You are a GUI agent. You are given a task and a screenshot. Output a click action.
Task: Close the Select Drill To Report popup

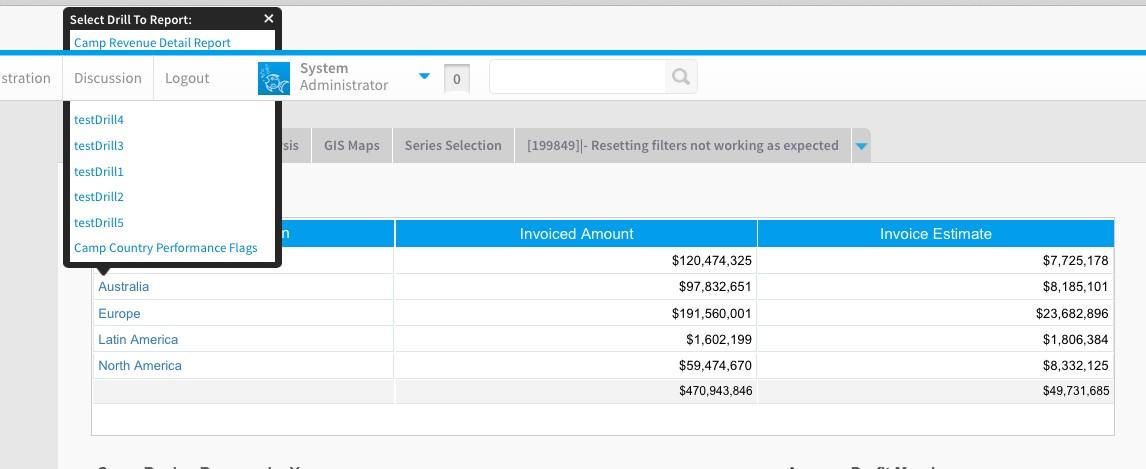(x=268, y=19)
